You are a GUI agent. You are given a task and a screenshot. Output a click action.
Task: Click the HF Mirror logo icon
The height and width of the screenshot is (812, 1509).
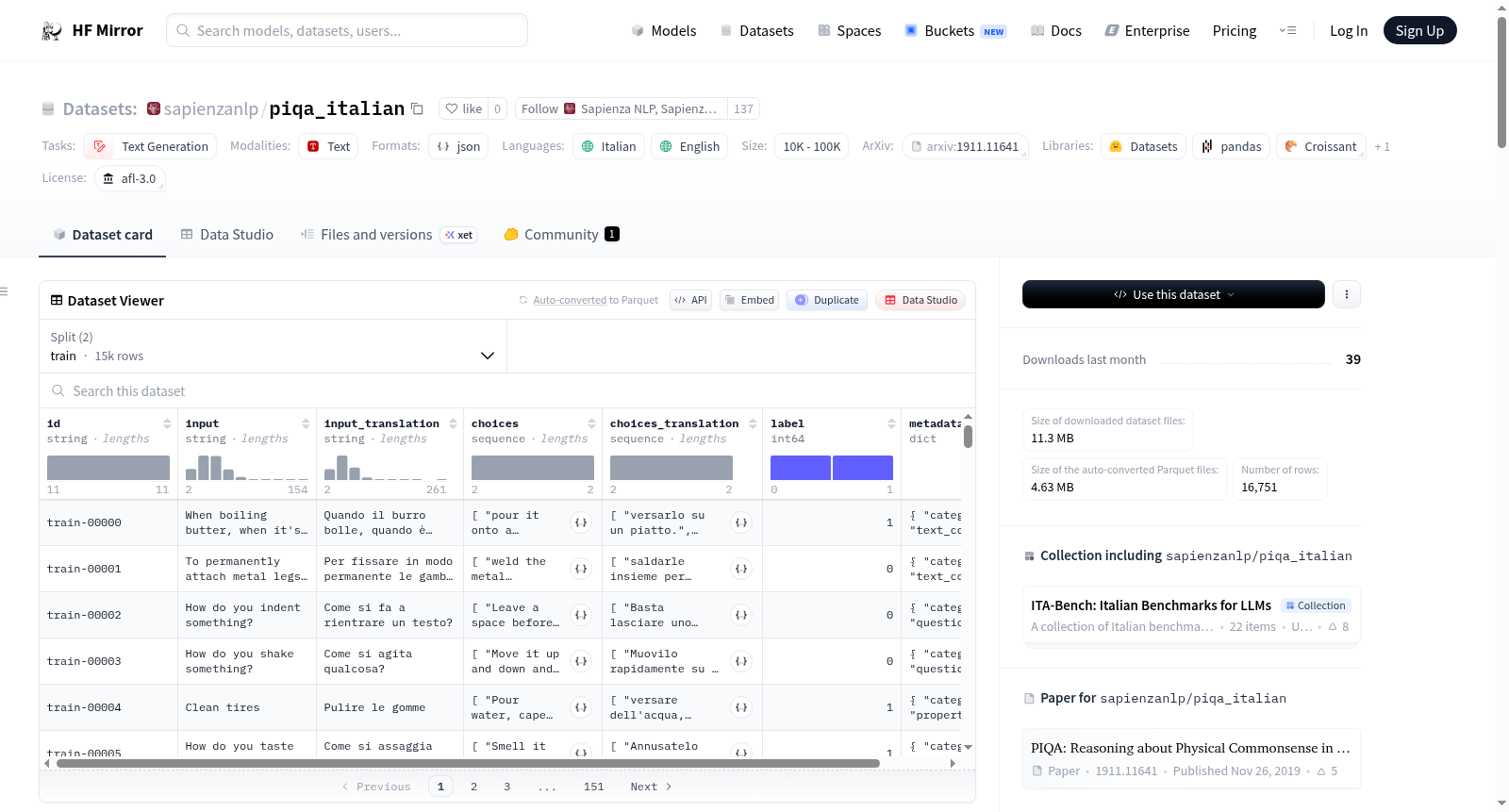click(52, 31)
